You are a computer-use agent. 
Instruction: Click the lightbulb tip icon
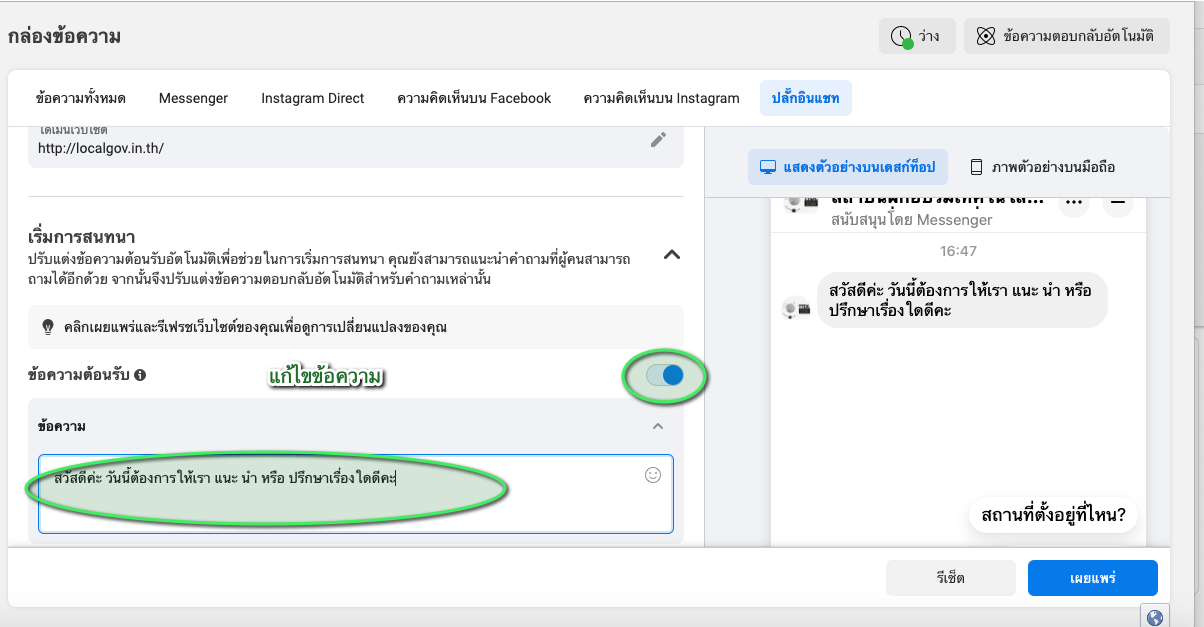[x=47, y=328]
